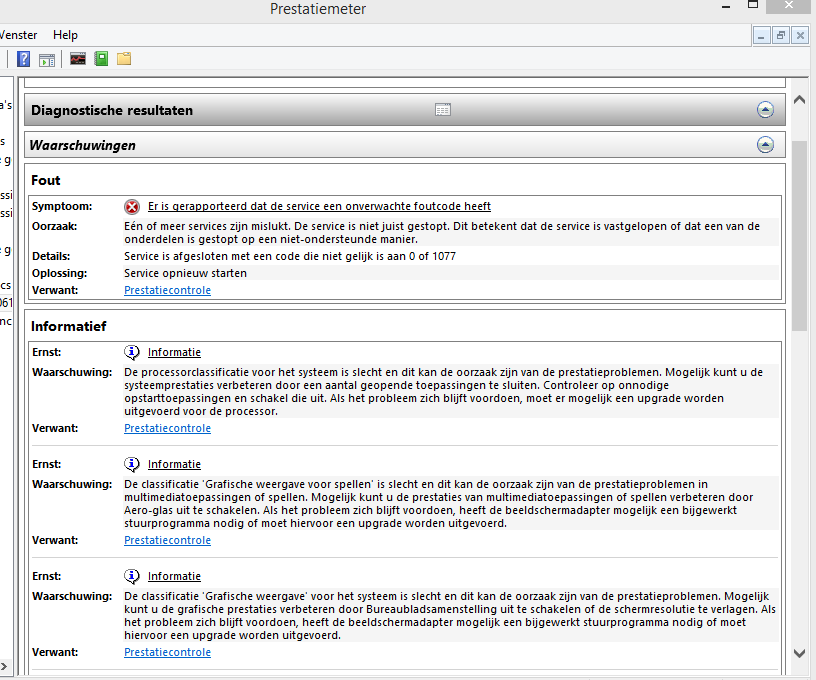Open Informatie link for Bureaubladsamenstelling warning

(174, 576)
